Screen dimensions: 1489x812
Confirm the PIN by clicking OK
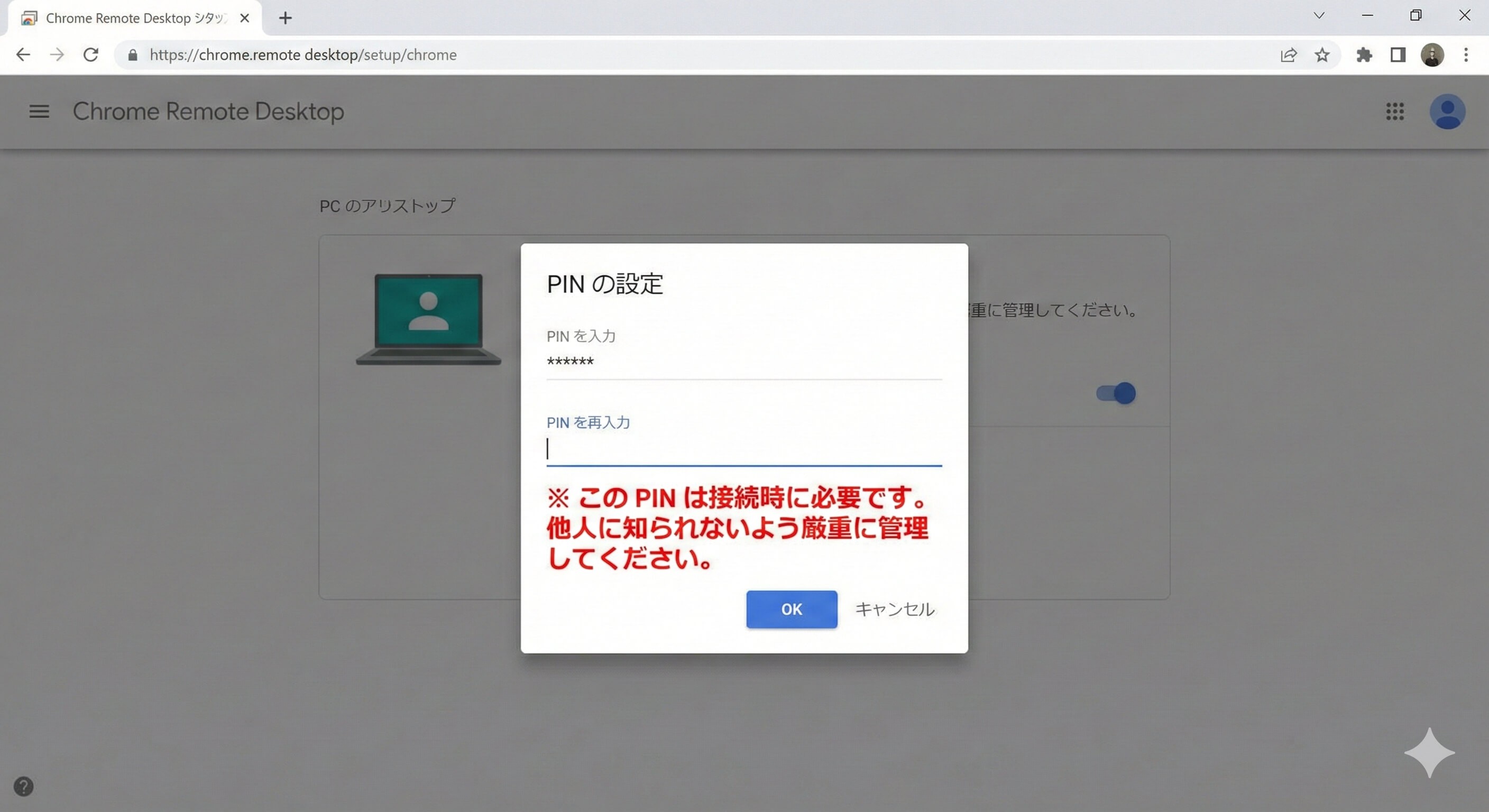coord(792,609)
